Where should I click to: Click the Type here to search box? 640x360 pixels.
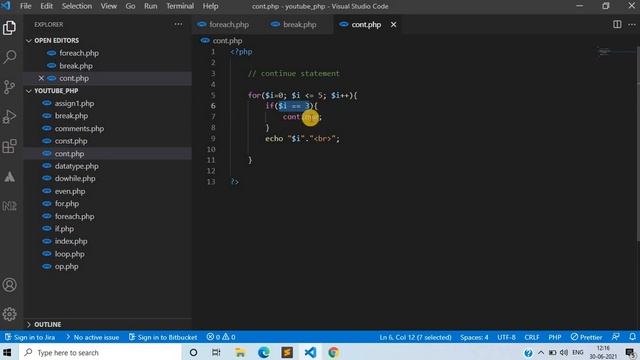click(100, 352)
